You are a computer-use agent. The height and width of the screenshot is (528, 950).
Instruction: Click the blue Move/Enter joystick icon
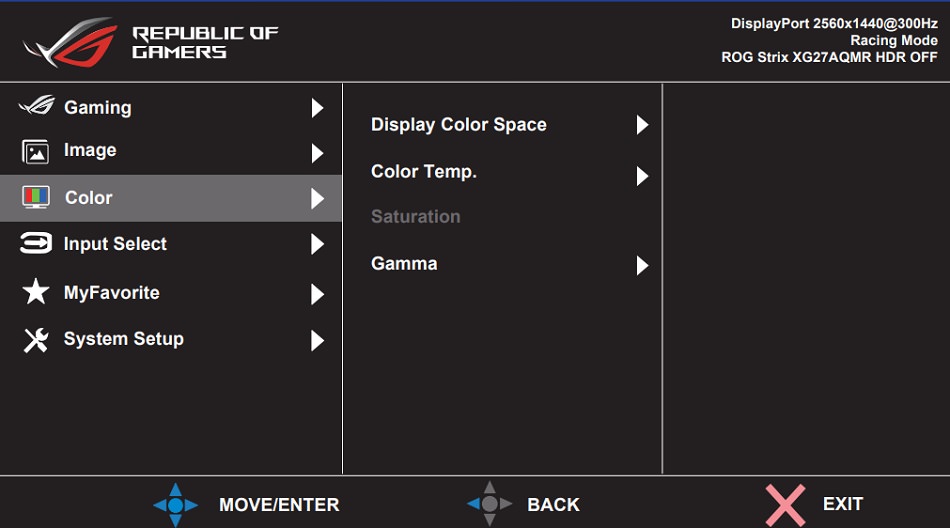point(175,505)
